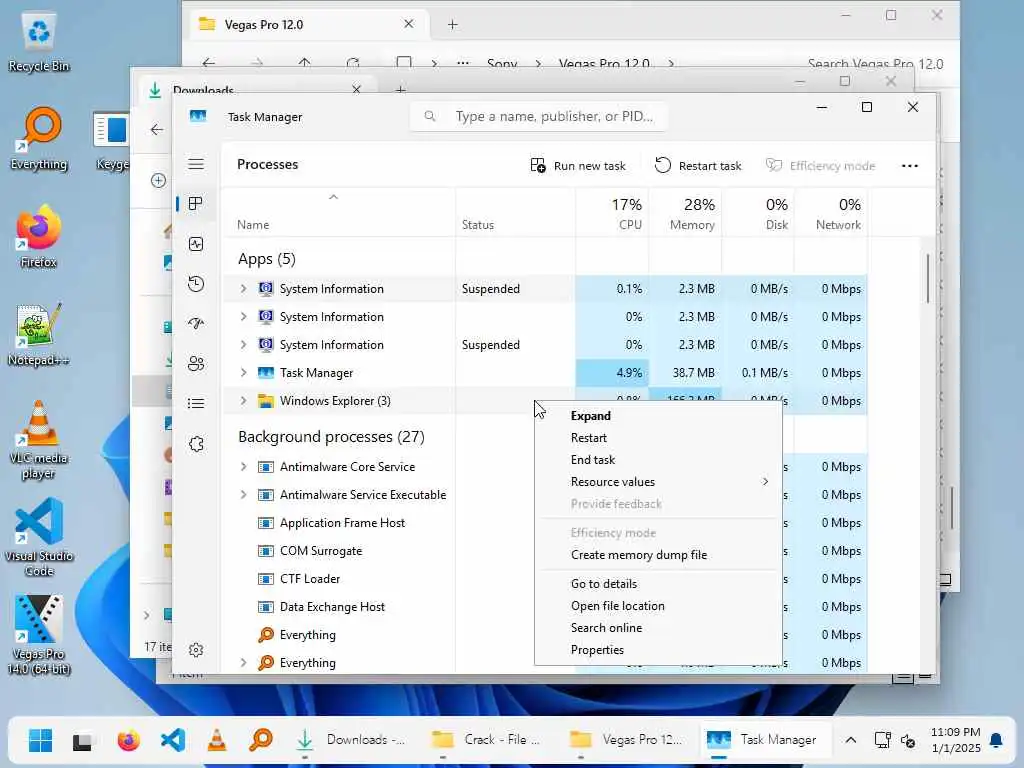Image resolution: width=1024 pixels, height=768 pixels.
Task: Open Vegas Pro 14.0 desktop shortcut
Action: coord(39,635)
